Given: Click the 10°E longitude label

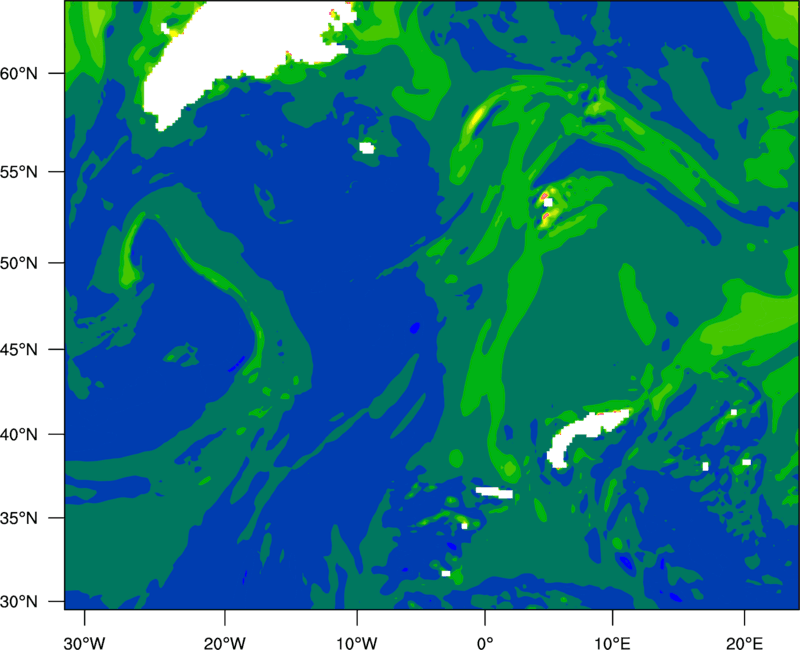Looking at the screenshot, I should pyautogui.click(x=612, y=643).
